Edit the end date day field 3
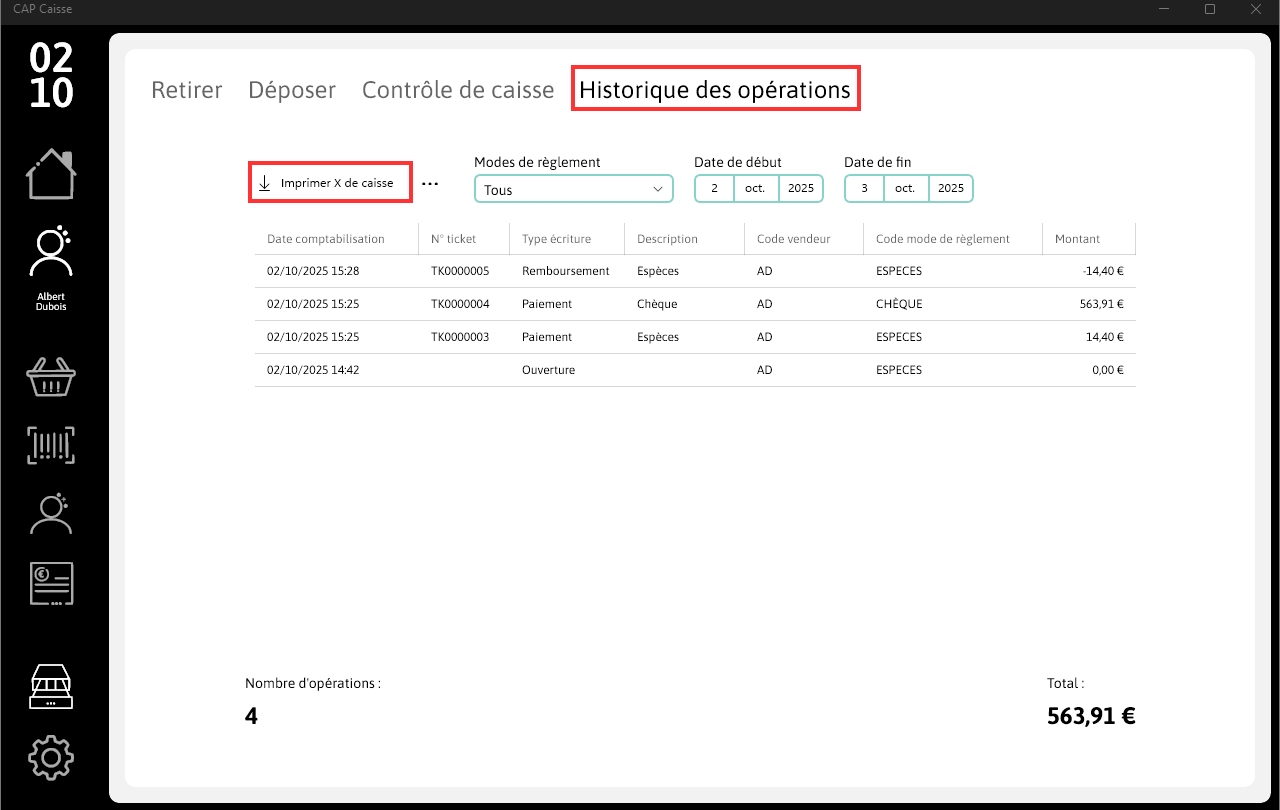Image resolution: width=1280 pixels, height=810 pixels. pos(864,188)
